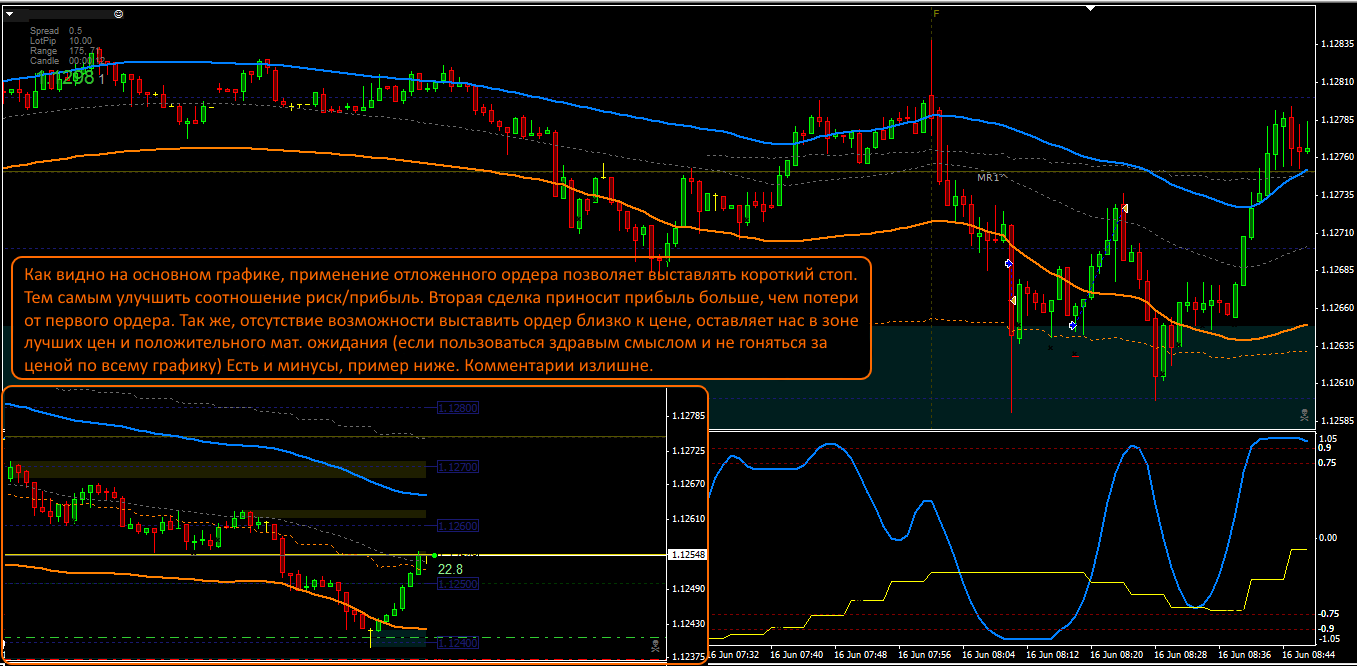Click the 0.75 oscillator scale value

(1328, 462)
